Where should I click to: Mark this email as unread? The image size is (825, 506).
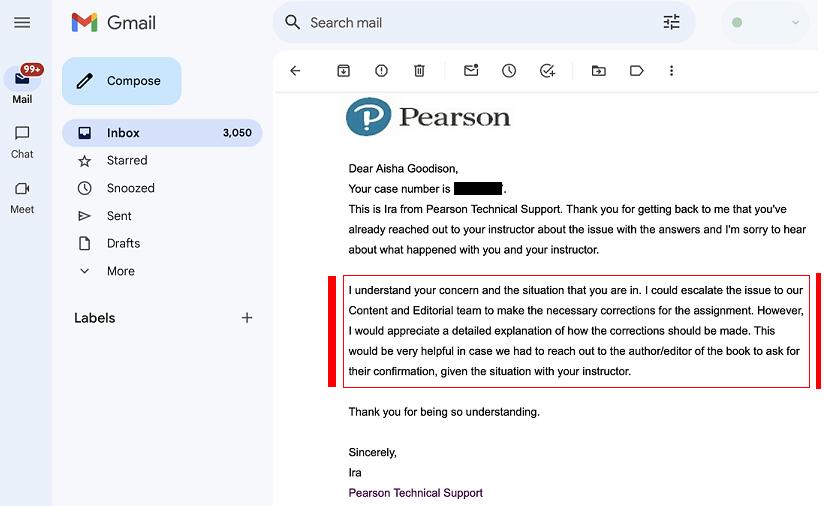471,71
